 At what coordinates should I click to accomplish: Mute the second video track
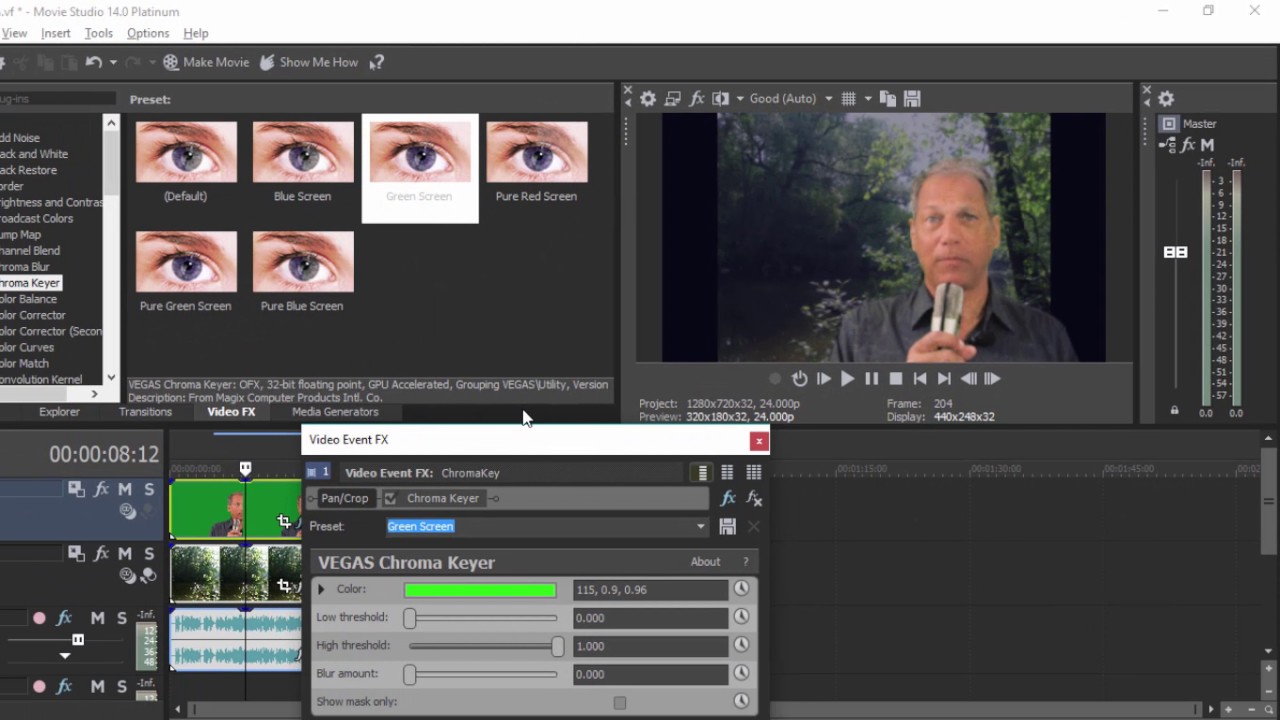tap(125, 553)
